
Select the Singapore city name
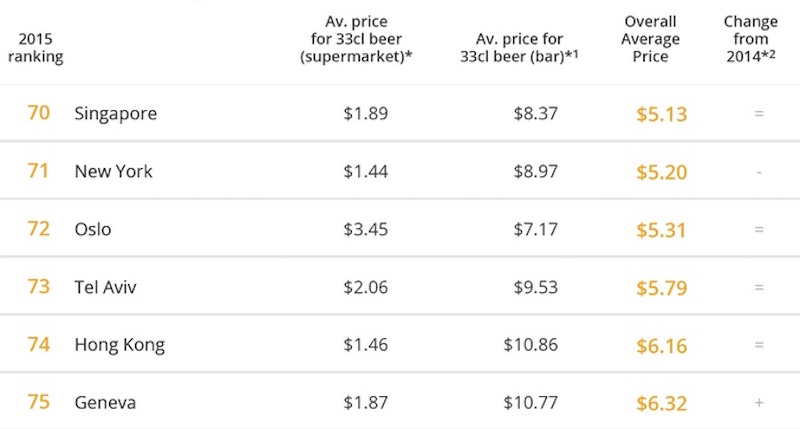point(115,114)
